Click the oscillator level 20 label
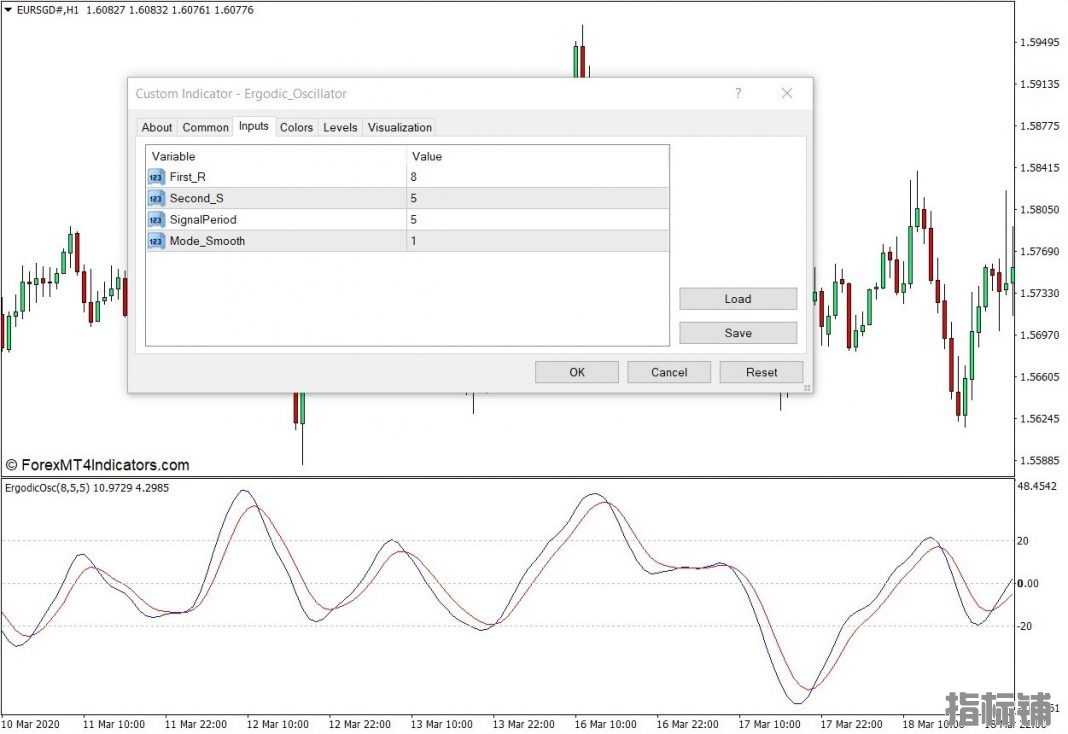 point(1022,541)
